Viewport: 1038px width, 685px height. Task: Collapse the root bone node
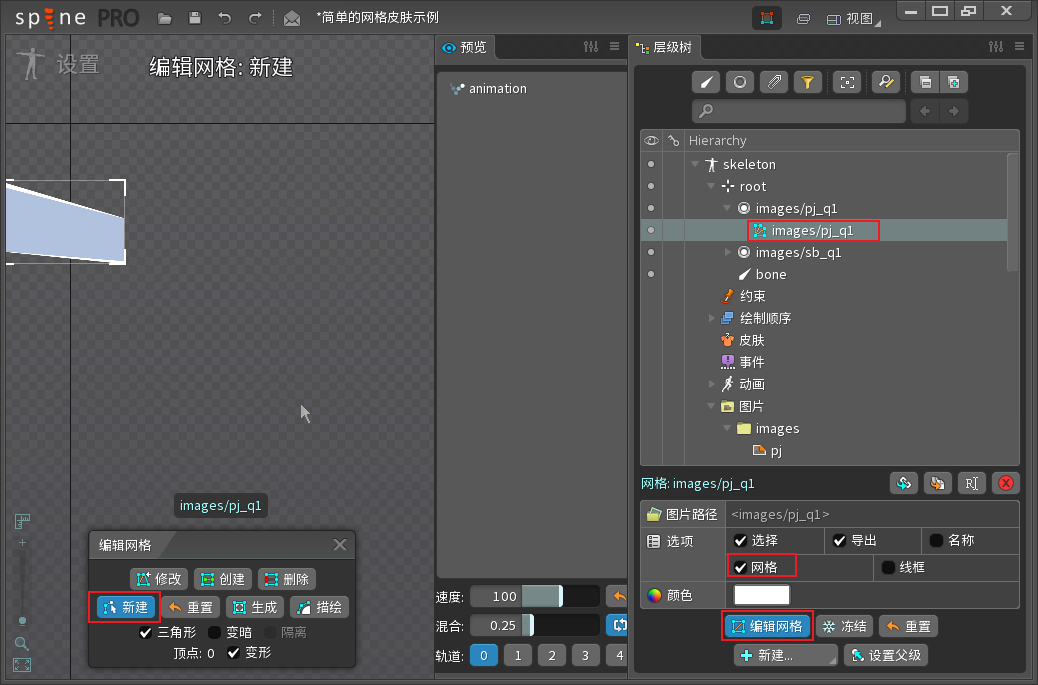(x=711, y=186)
